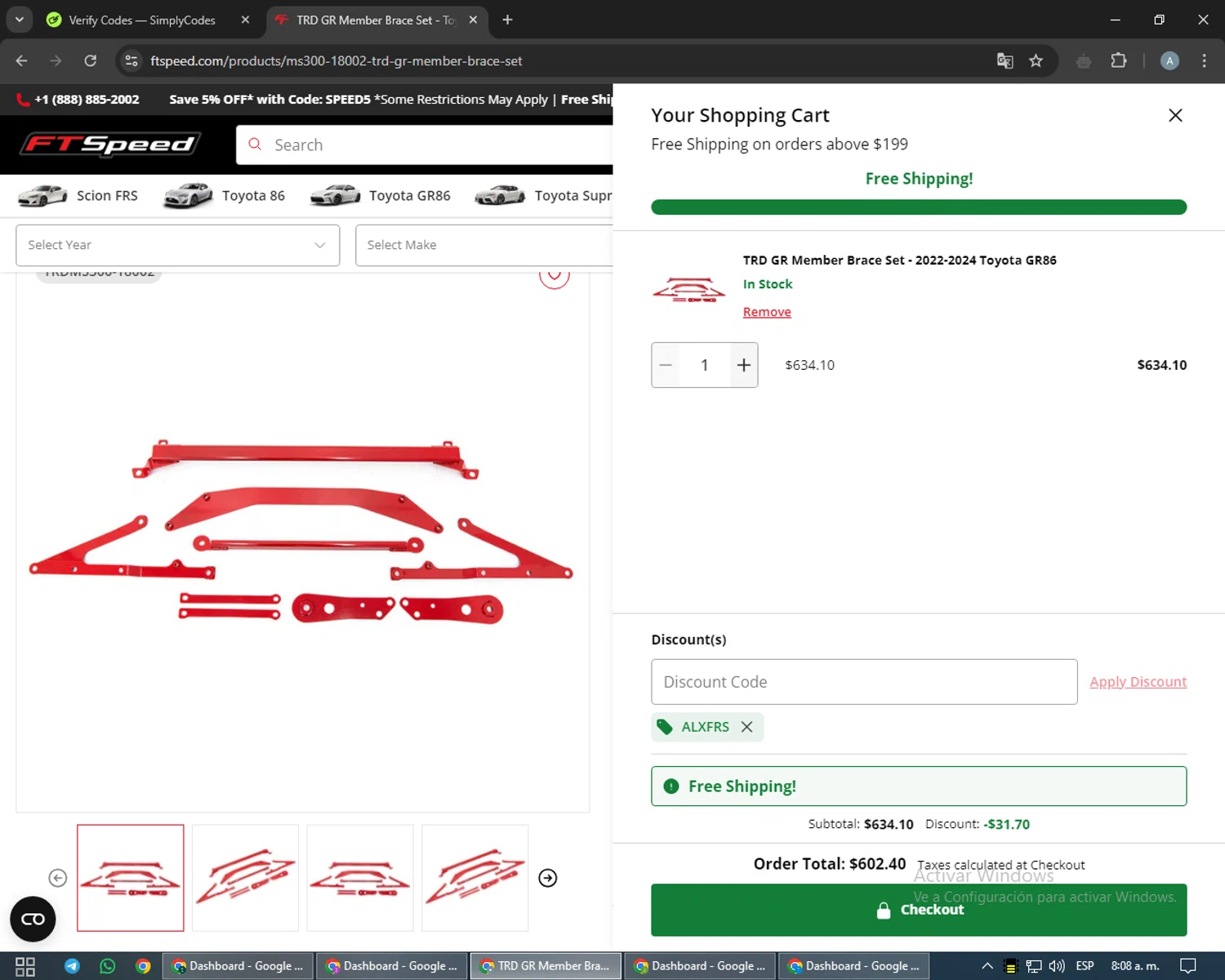Click main product brace image
1225x980 pixels.
coord(301,532)
